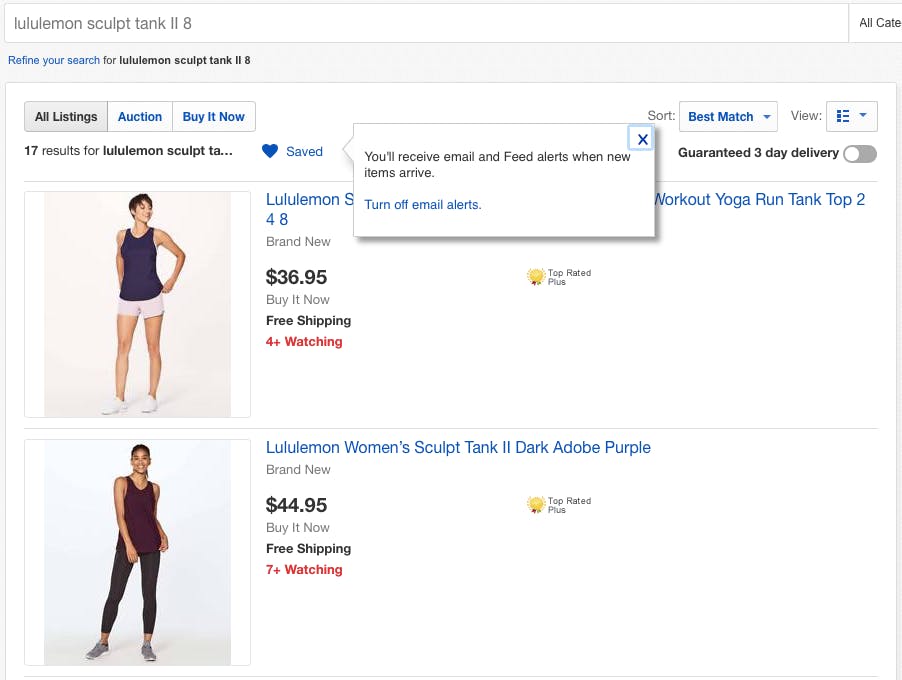Open the navy tank top product thumbnail
The width and height of the screenshot is (902, 680).
click(x=138, y=304)
